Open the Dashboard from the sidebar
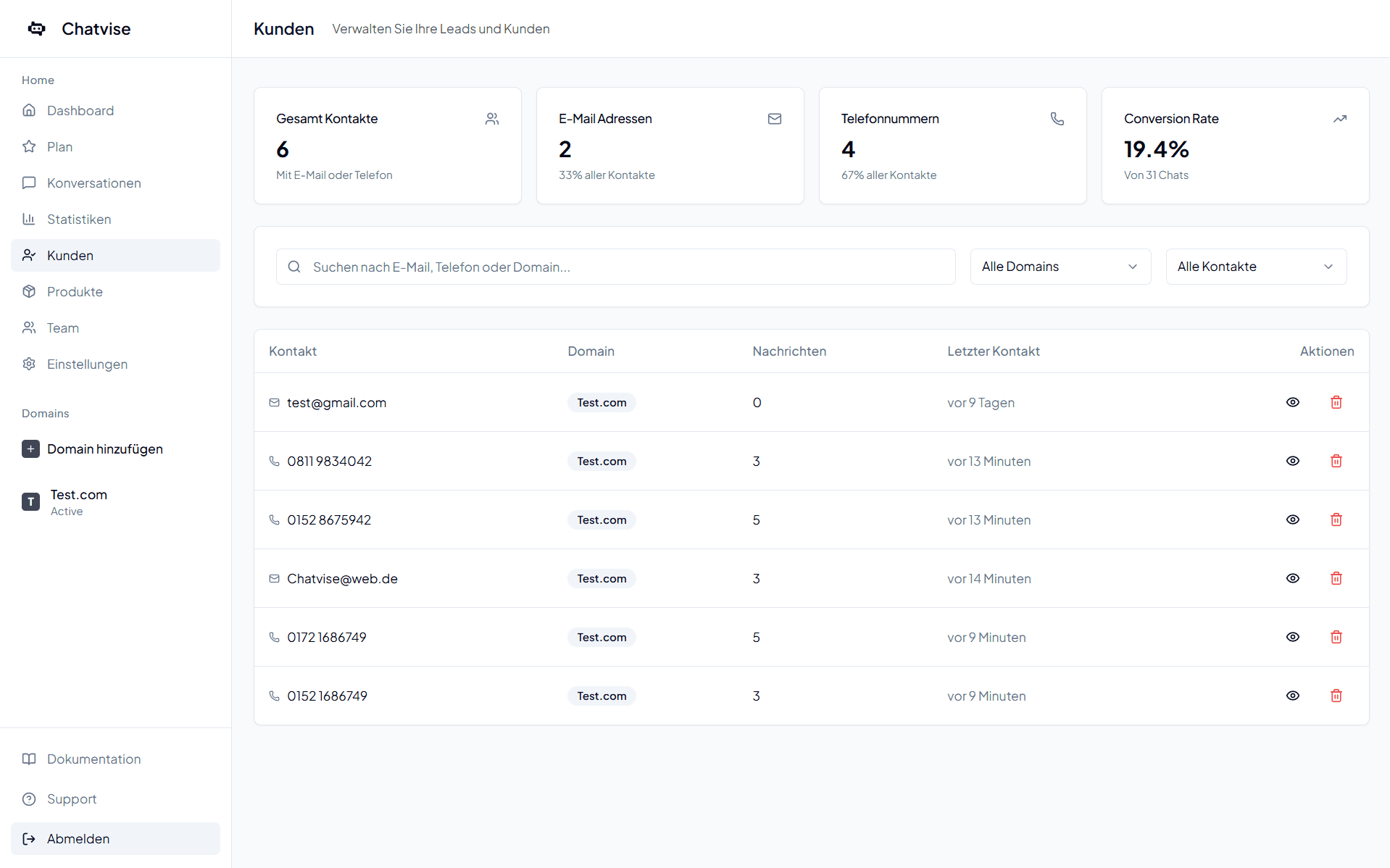1390x868 pixels. [x=80, y=110]
